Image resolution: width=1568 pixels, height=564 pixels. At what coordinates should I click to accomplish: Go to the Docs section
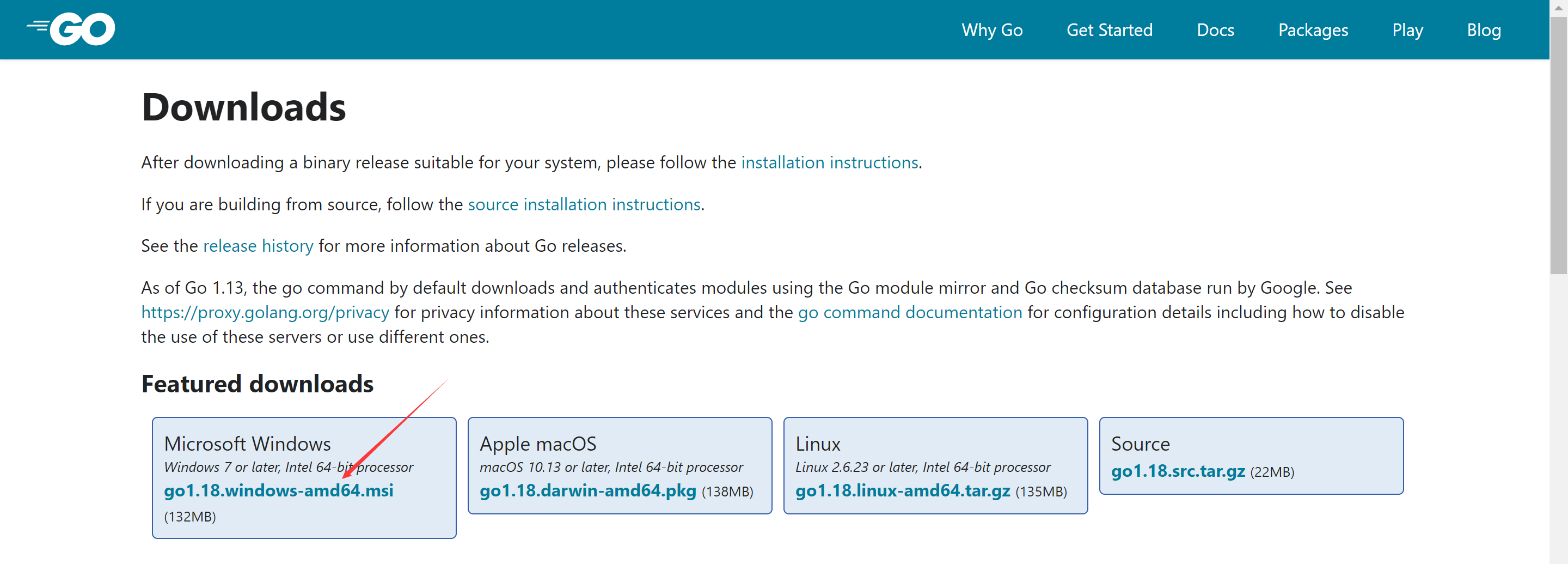tap(1215, 30)
